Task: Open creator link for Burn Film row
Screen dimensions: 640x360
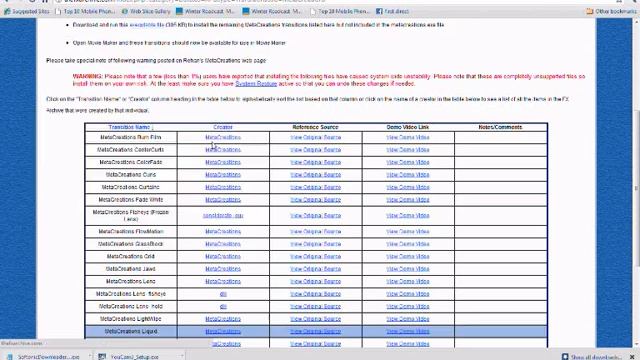Action: click(x=223, y=138)
